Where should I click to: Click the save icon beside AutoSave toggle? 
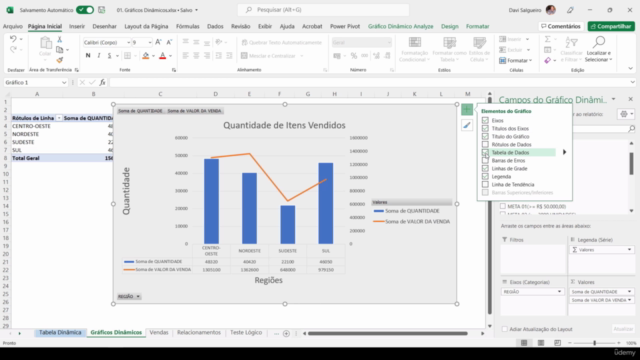[102, 10]
